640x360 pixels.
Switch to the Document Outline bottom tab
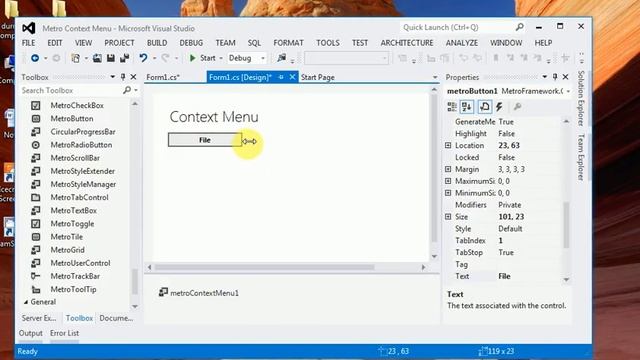[116, 318]
